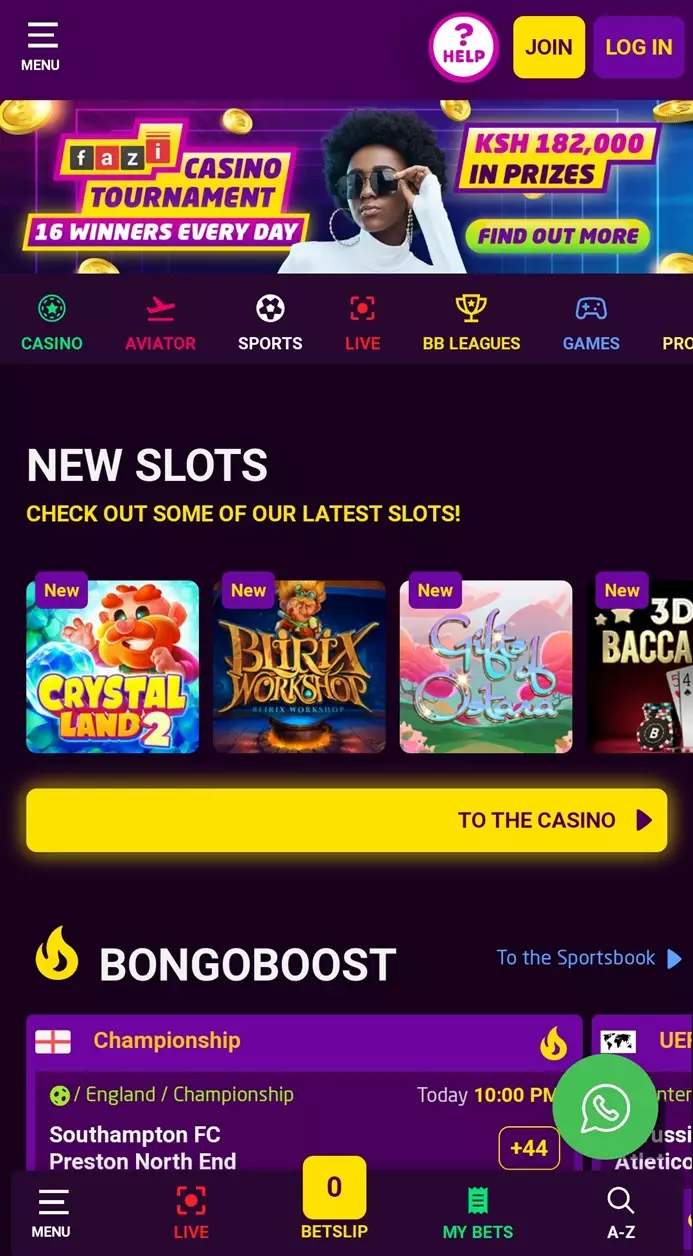Click the yellow JOIN button
The height and width of the screenshot is (1256, 693).
click(549, 47)
